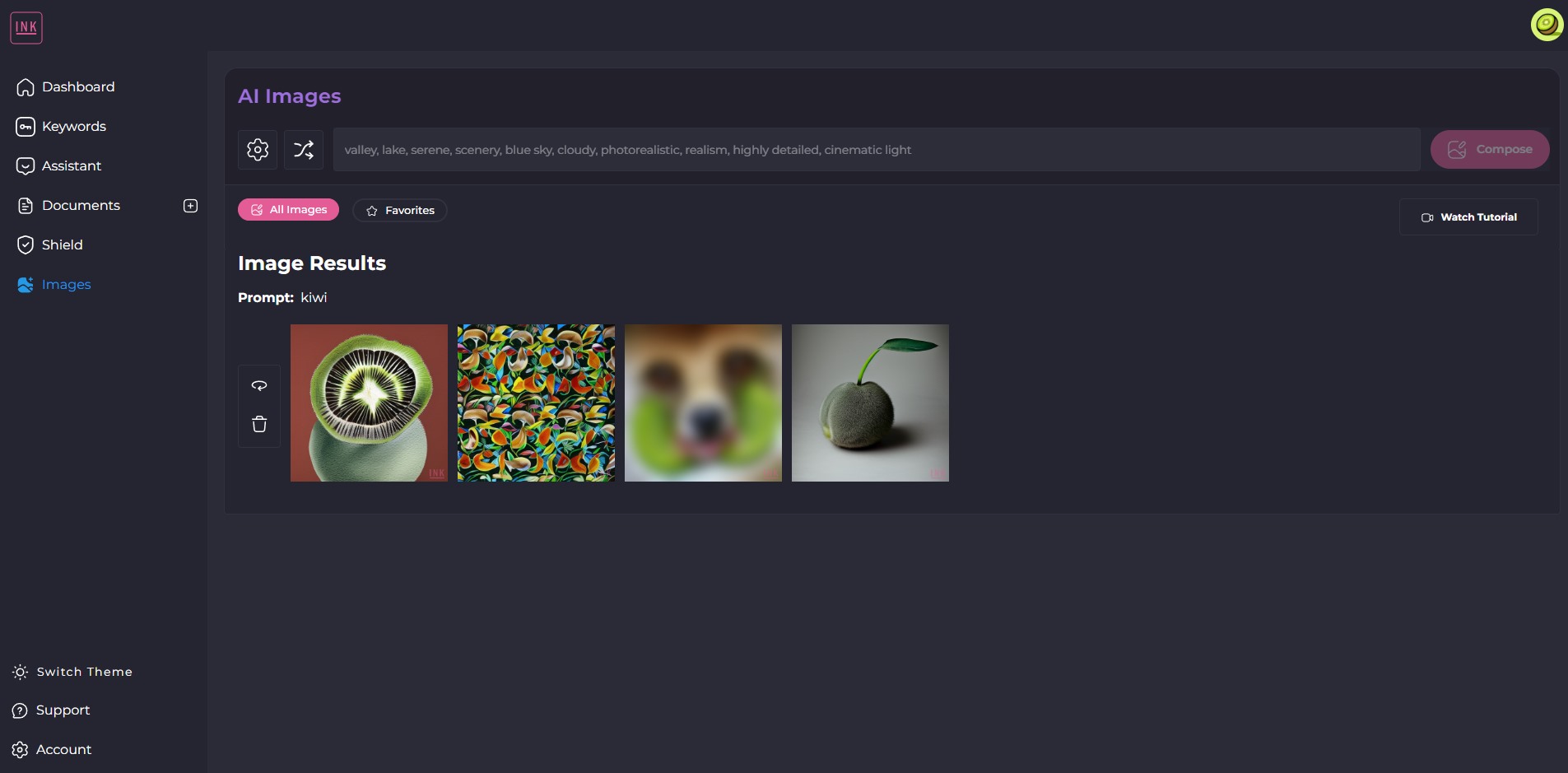Open the Assistant page
1568x773 pixels.
[x=59, y=165]
